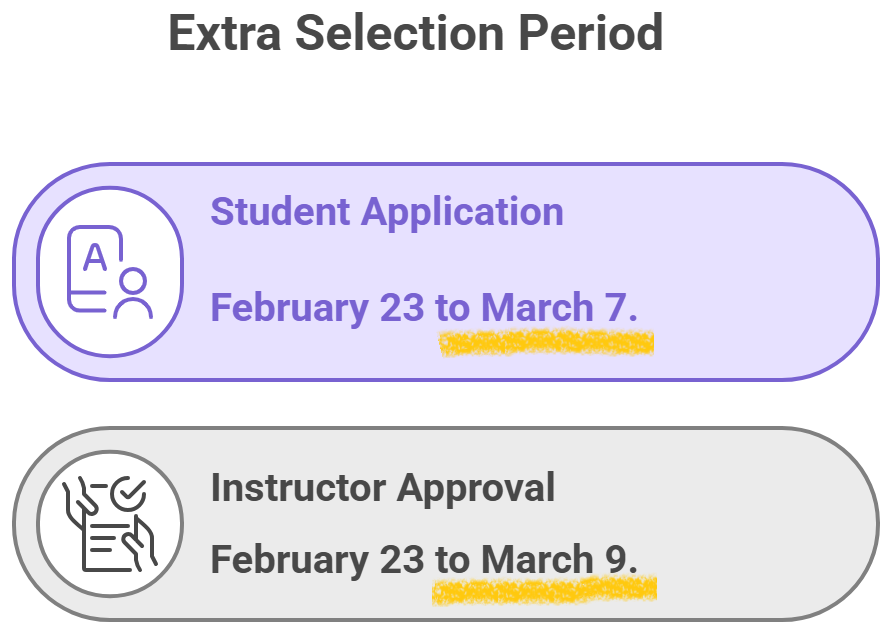Click the word "to" in the instructor date range

coord(452,559)
